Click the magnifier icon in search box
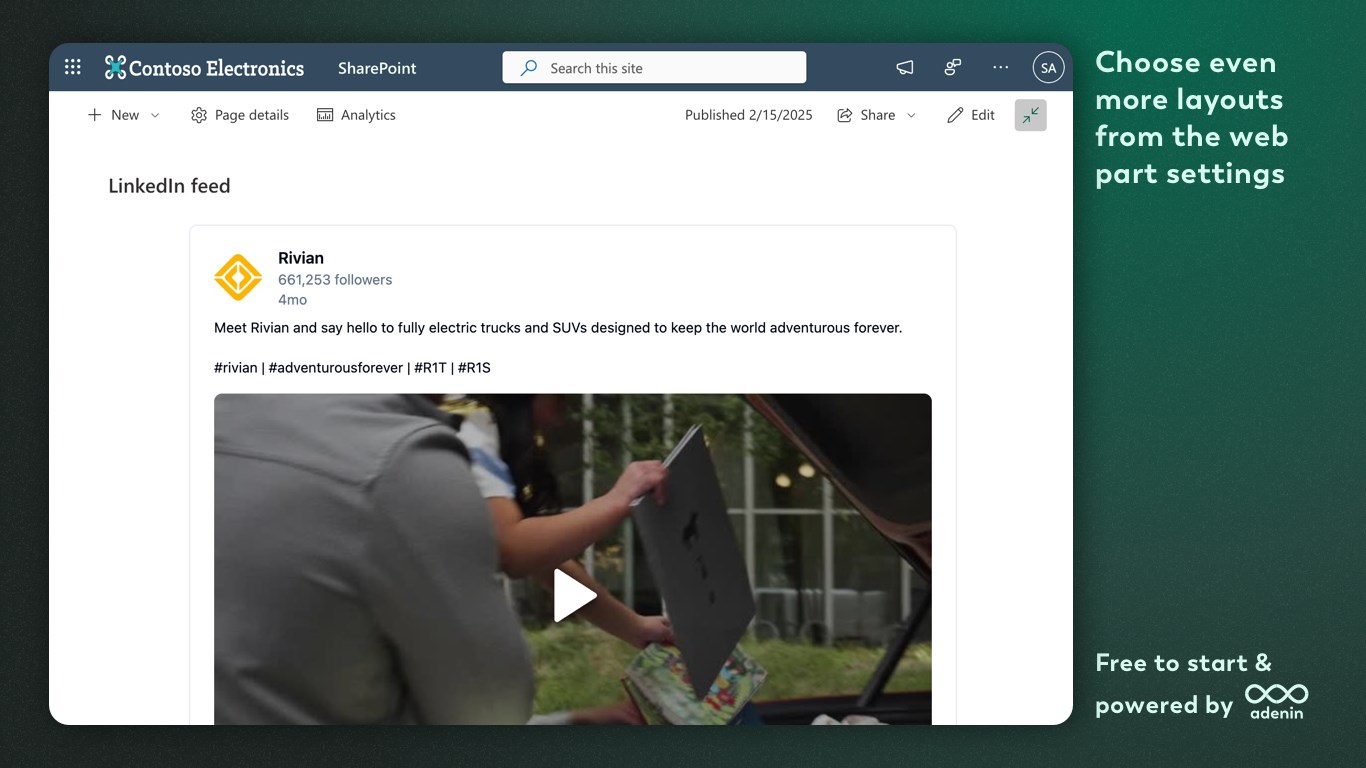Viewport: 1366px width, 768px height. click(x=529, y=68)
